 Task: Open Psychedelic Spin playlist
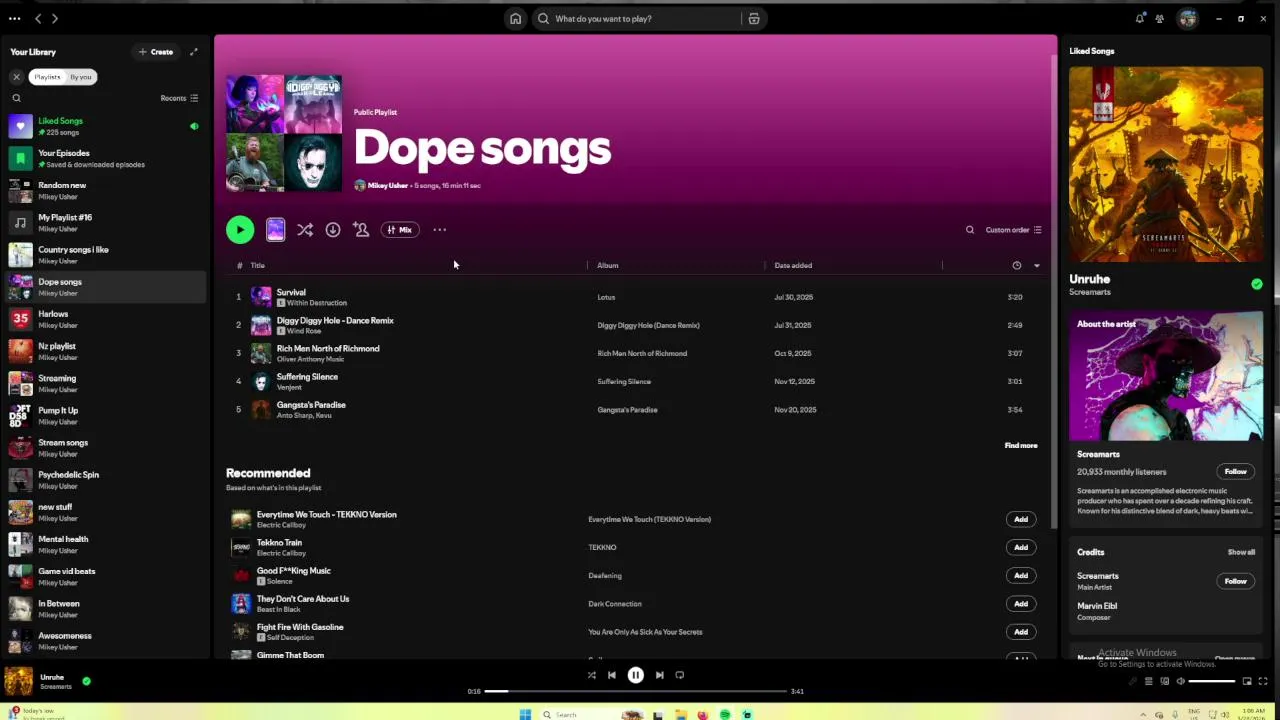(104, 480)
